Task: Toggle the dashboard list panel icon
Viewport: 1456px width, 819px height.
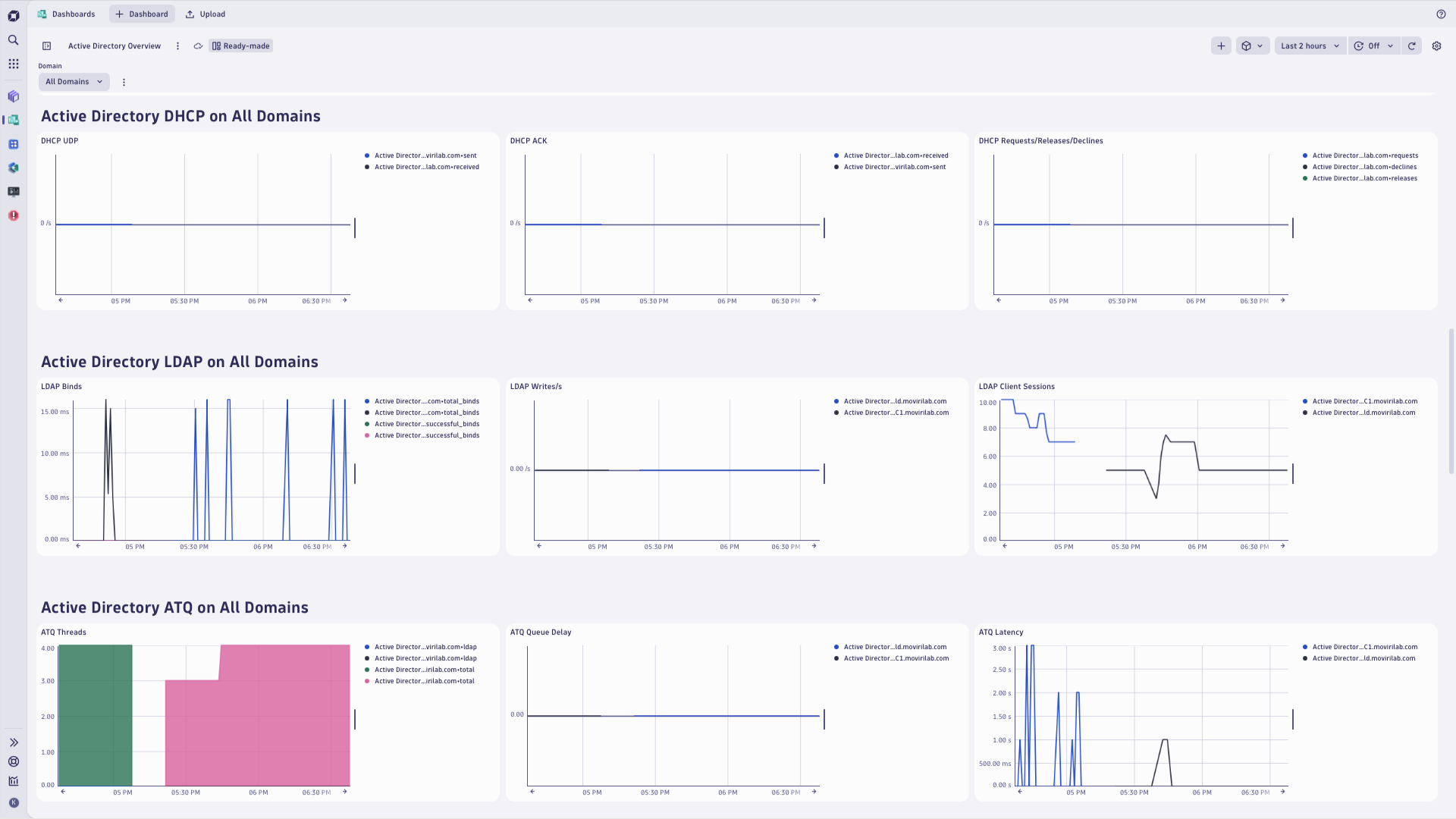Action: pyautogui.click(x=46, y=46)
